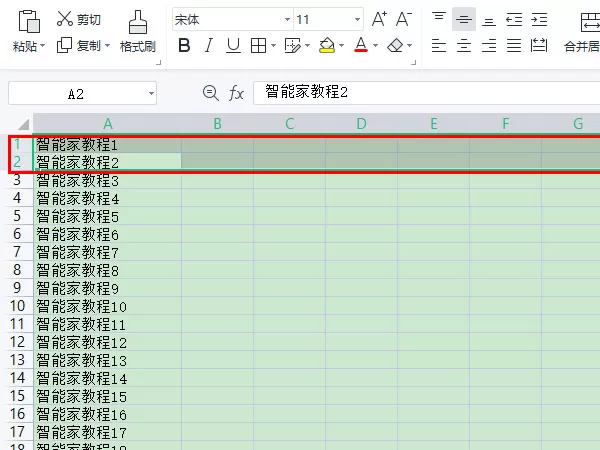
Task: Click cell containing 智能家教程5
Action: [108, 216]
